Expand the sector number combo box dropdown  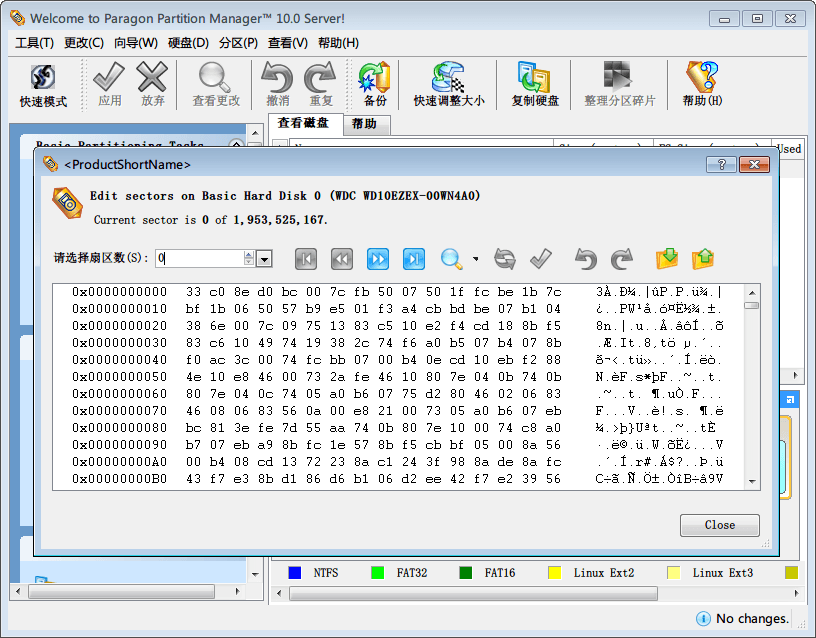pos(264,259)
